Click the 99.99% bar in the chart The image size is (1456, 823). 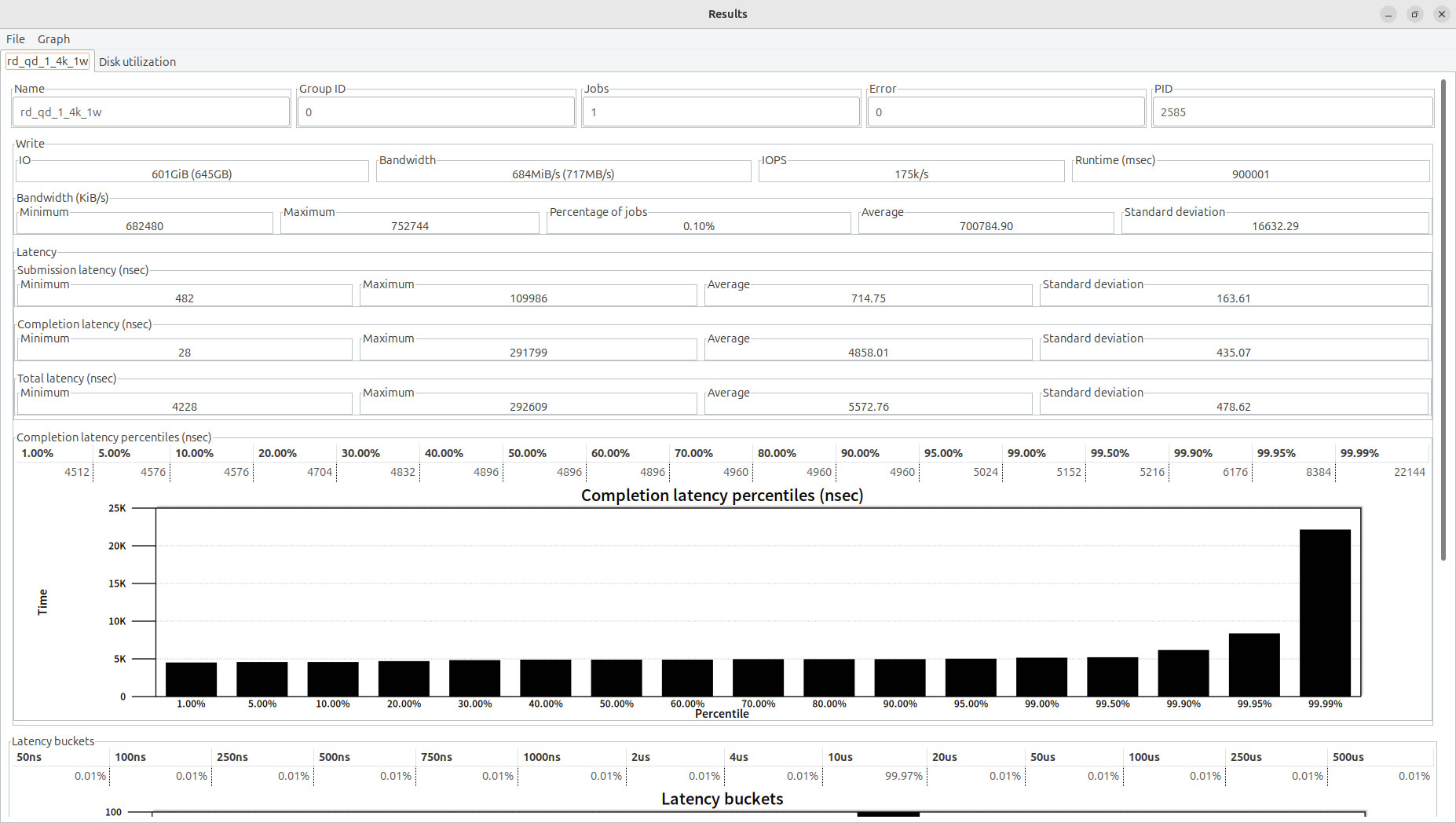[1325, 613]
